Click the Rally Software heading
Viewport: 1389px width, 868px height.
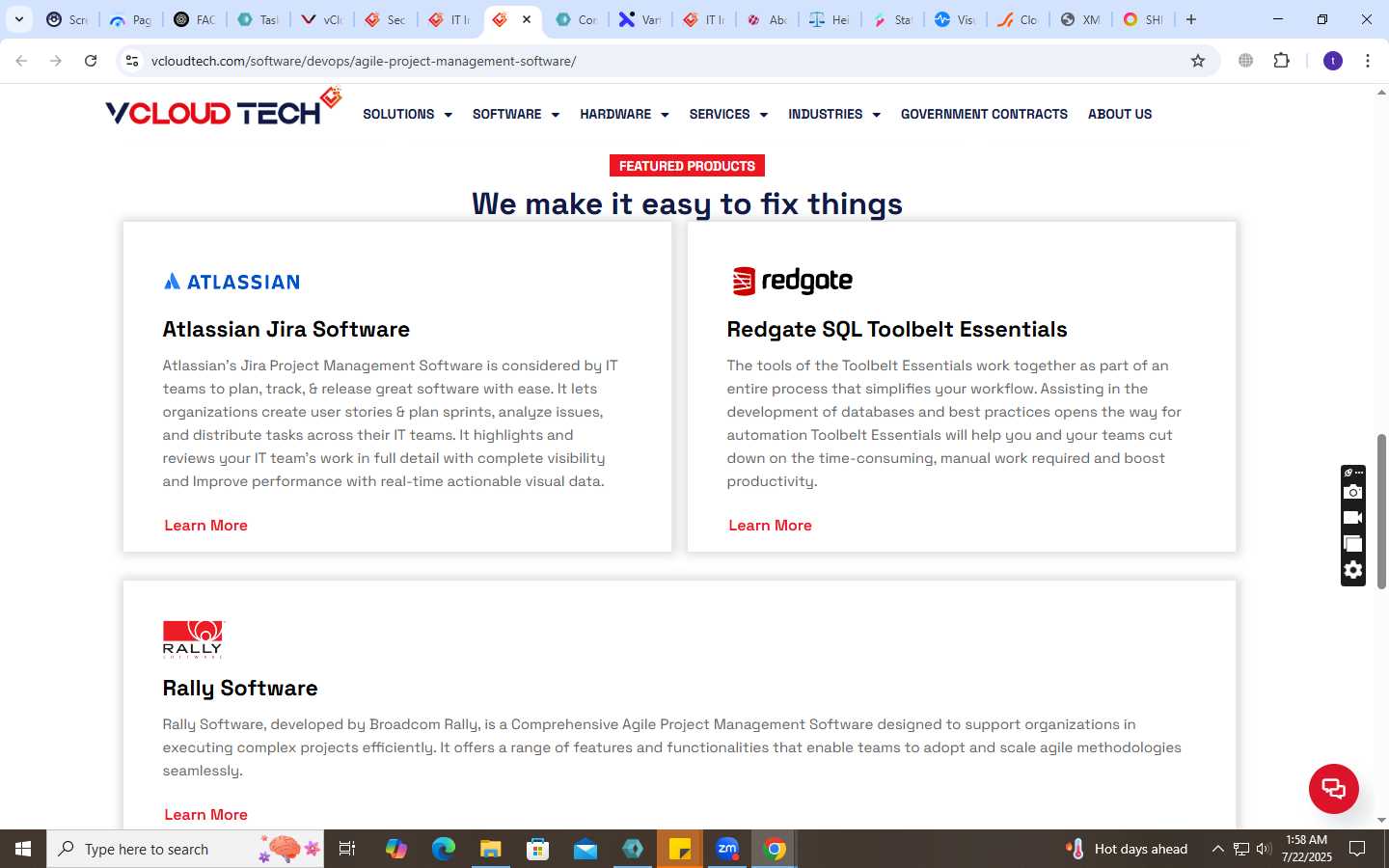pos(240,689)
